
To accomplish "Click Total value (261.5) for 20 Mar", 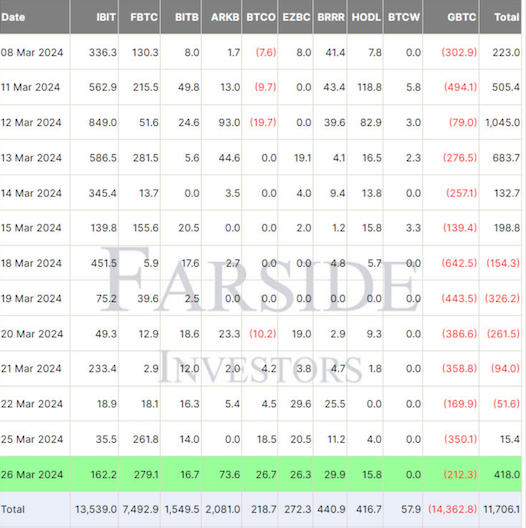I will pyautogui.click(x=503, y=334).
